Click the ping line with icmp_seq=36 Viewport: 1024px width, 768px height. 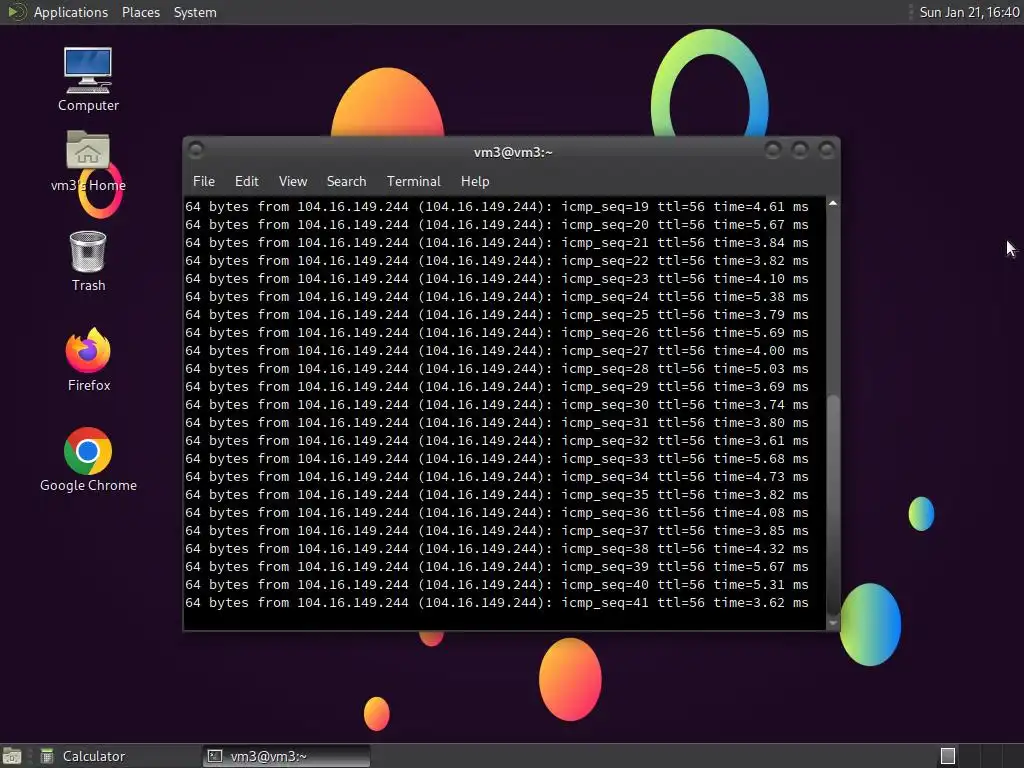point(496,513)
